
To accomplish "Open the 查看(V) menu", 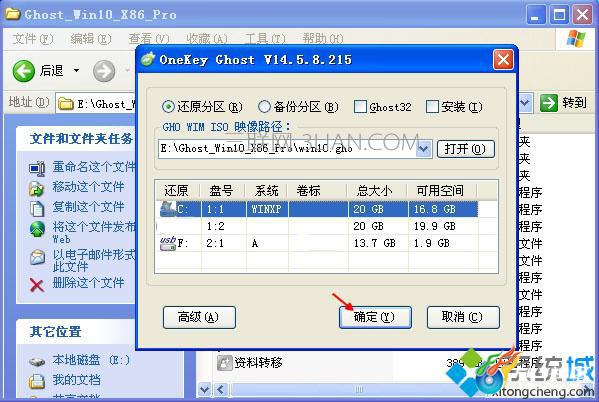I will click(149, 39).
